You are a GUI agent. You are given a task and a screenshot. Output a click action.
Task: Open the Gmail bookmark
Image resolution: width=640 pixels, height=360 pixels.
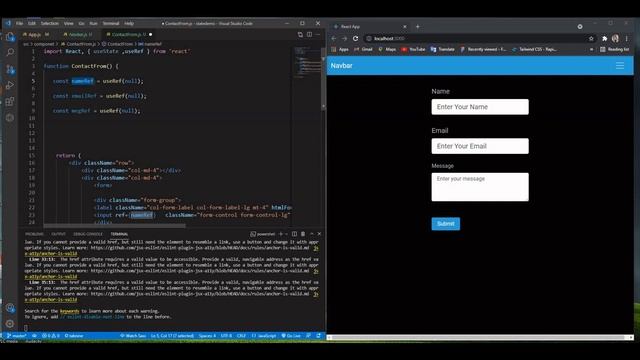[x=363, y=49]
